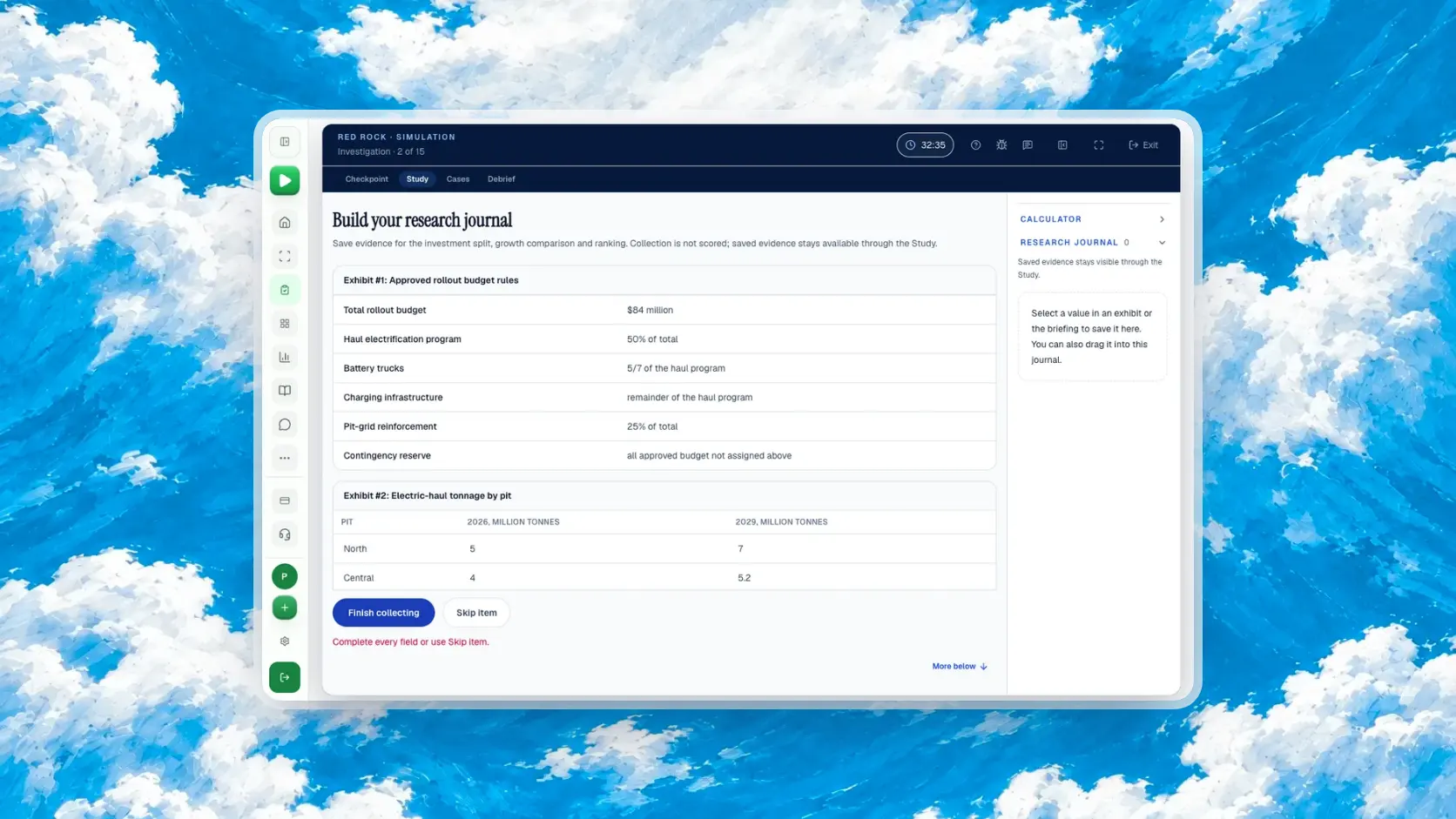The height and width of the screenshot is (819, 1456).
Task: Click the green logout icon at sidebar bottom
Action: click(x=285, y=678)
